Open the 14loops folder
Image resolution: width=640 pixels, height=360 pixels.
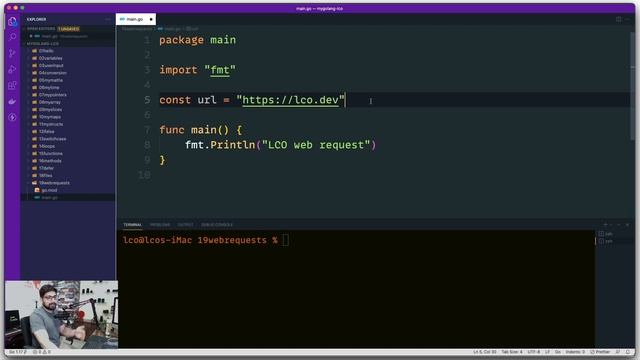(x=47, y=147)
